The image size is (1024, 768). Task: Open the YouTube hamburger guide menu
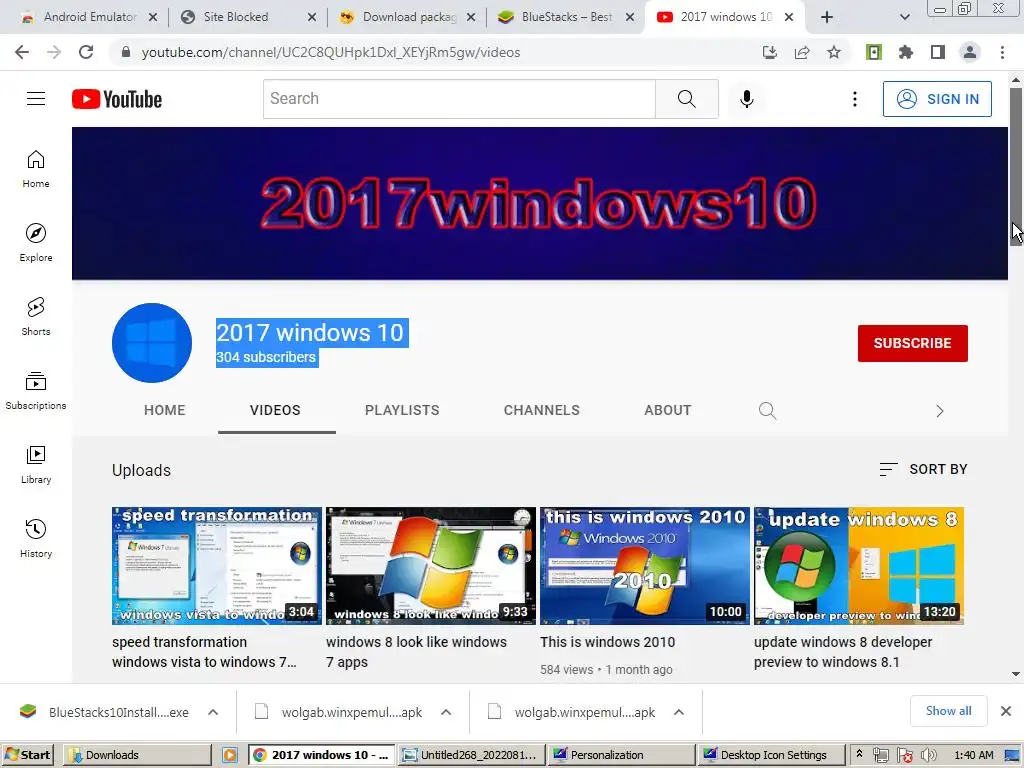pos(36,99)
